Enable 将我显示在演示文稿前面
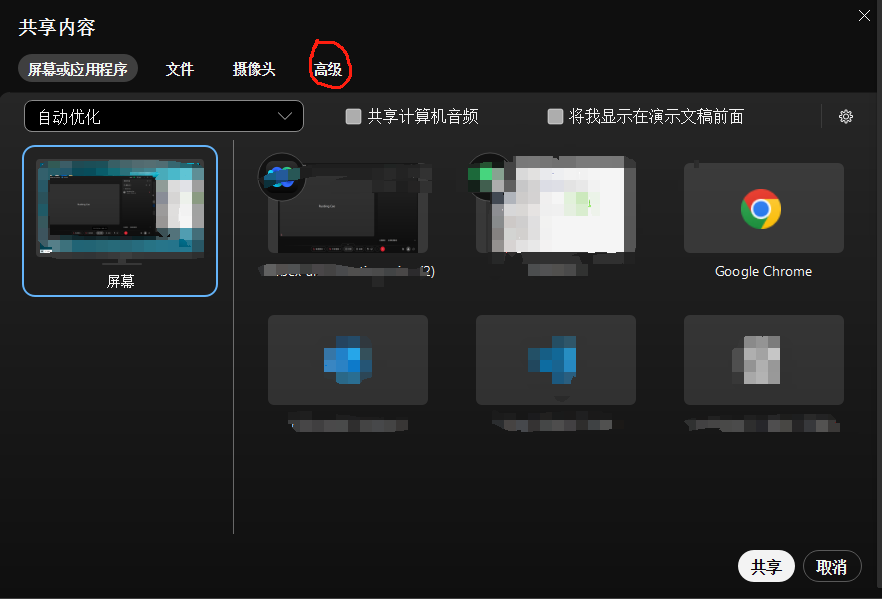The height and width of the screenshot is (599, 882). point(555,116)
